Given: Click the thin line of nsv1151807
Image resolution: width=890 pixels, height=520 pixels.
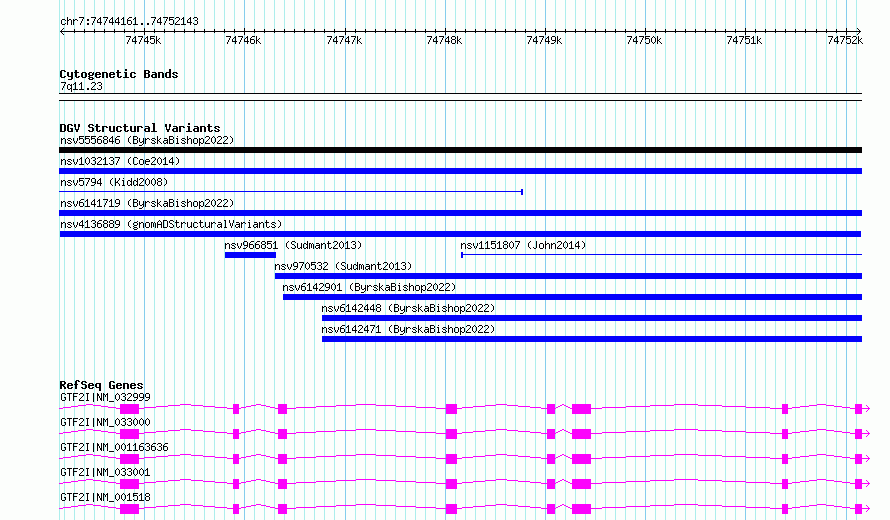Looking at the screenshot, I should (x=661, y=255).
